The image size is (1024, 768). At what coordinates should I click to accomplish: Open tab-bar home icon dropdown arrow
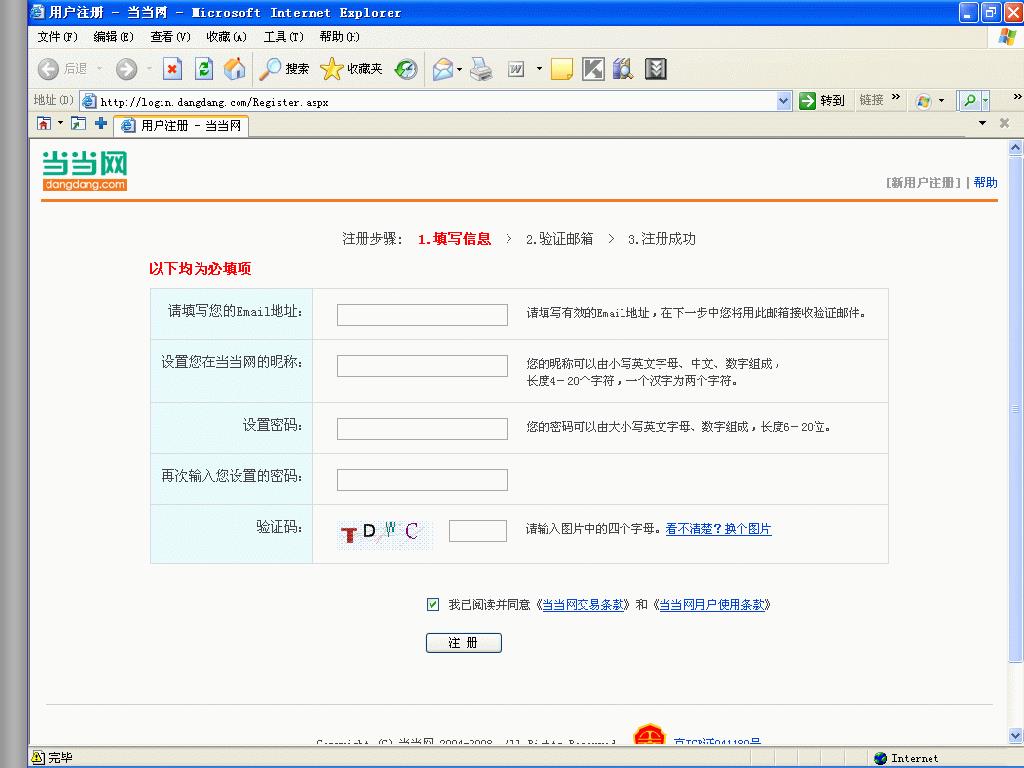60,123
